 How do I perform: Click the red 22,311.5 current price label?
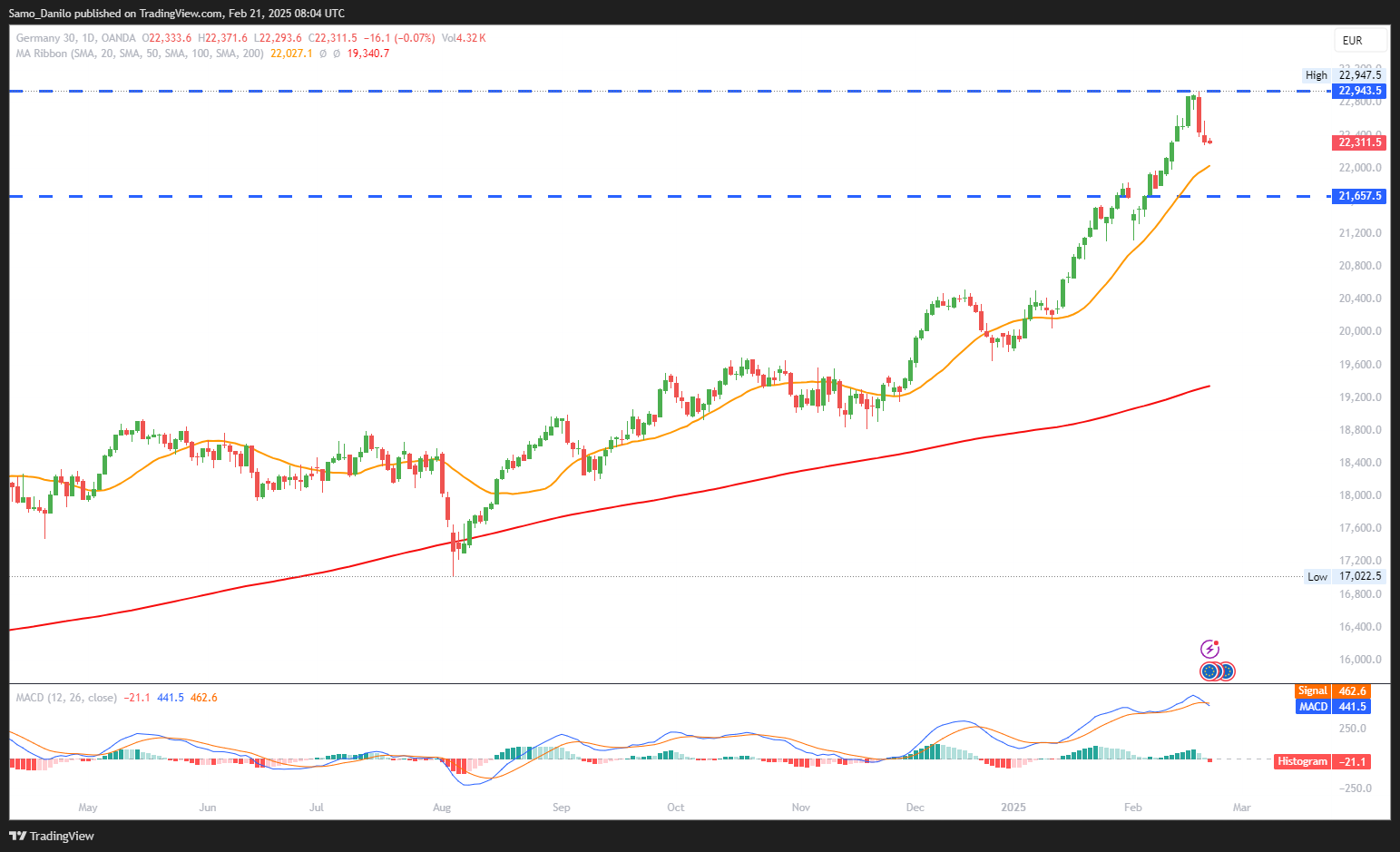1359,142
